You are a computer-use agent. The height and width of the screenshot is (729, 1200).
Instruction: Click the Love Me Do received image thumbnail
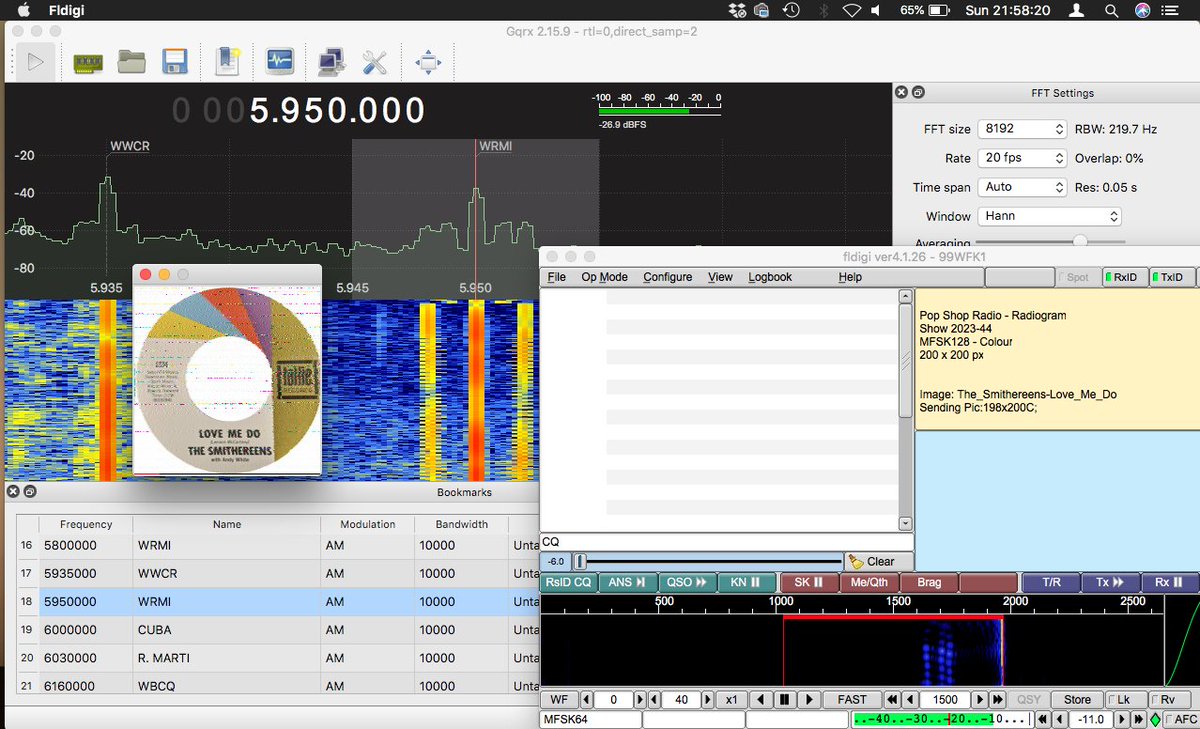[x=227, y=378]
